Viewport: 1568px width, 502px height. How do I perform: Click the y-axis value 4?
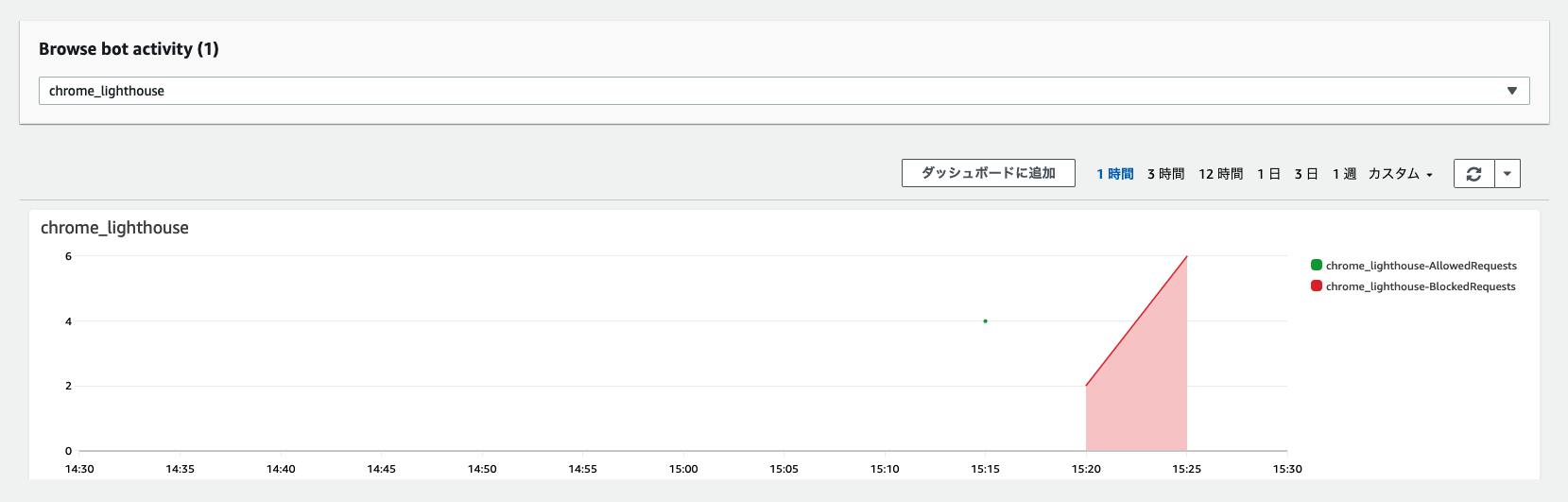click(x=68, y=321)
